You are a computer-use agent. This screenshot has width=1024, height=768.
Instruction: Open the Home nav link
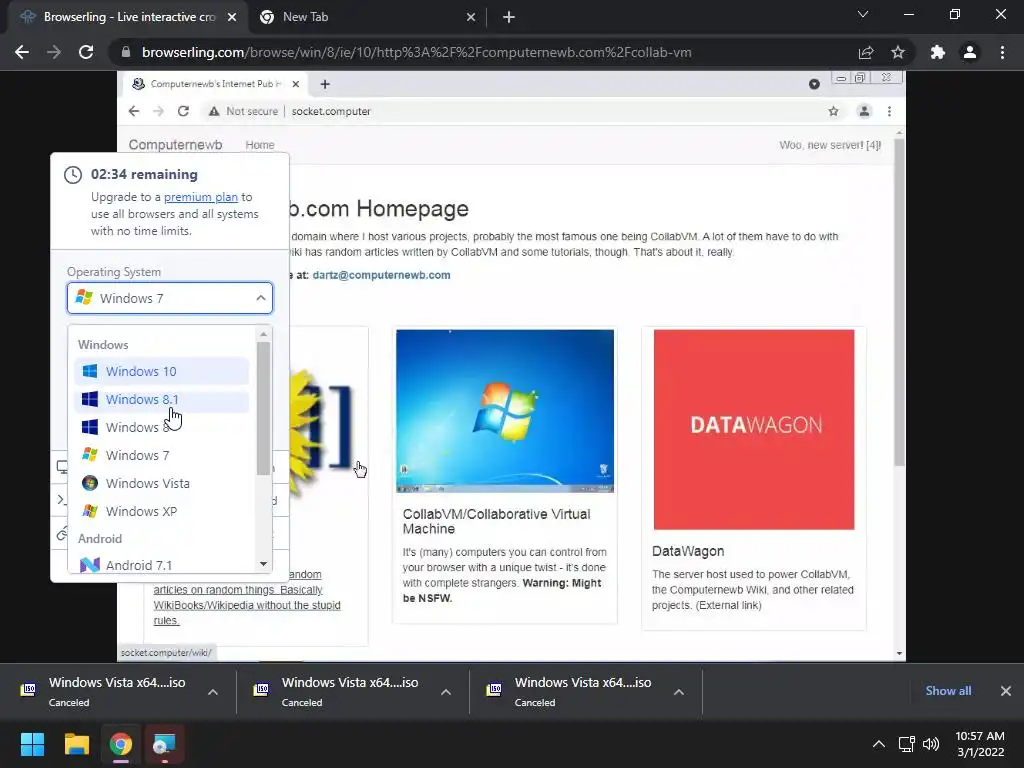tap(260, 145)
